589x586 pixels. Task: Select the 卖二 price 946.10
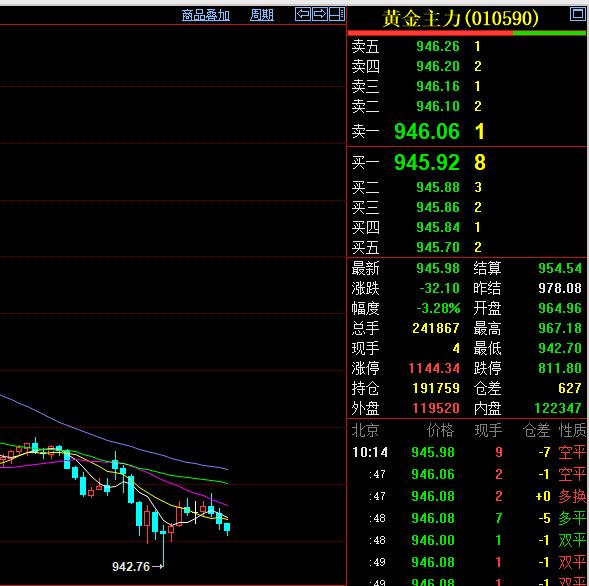pos(438,106)
